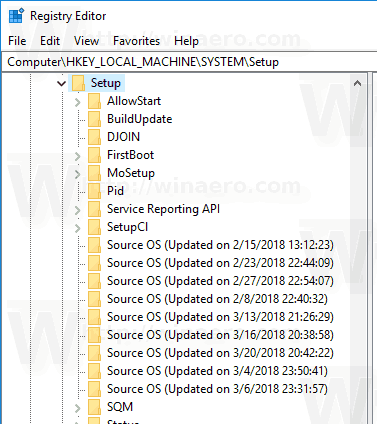Open the File menu
The width and height of the screenshot is (377, 424).
17,41
